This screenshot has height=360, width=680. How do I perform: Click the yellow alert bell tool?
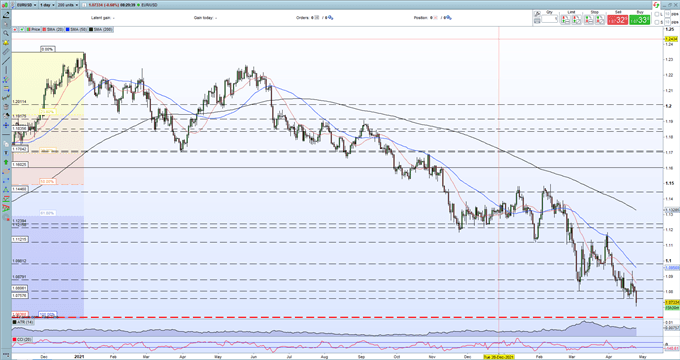pyautogui.click(x=6, y=43)
